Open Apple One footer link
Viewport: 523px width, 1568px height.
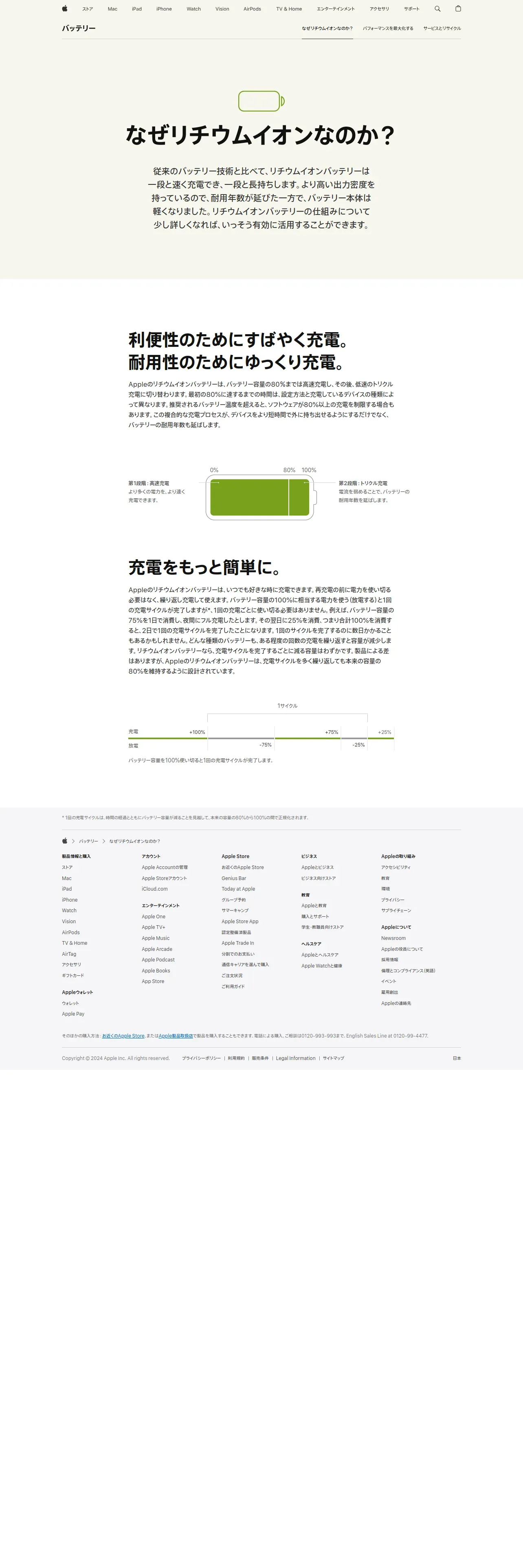pos(154,917)
